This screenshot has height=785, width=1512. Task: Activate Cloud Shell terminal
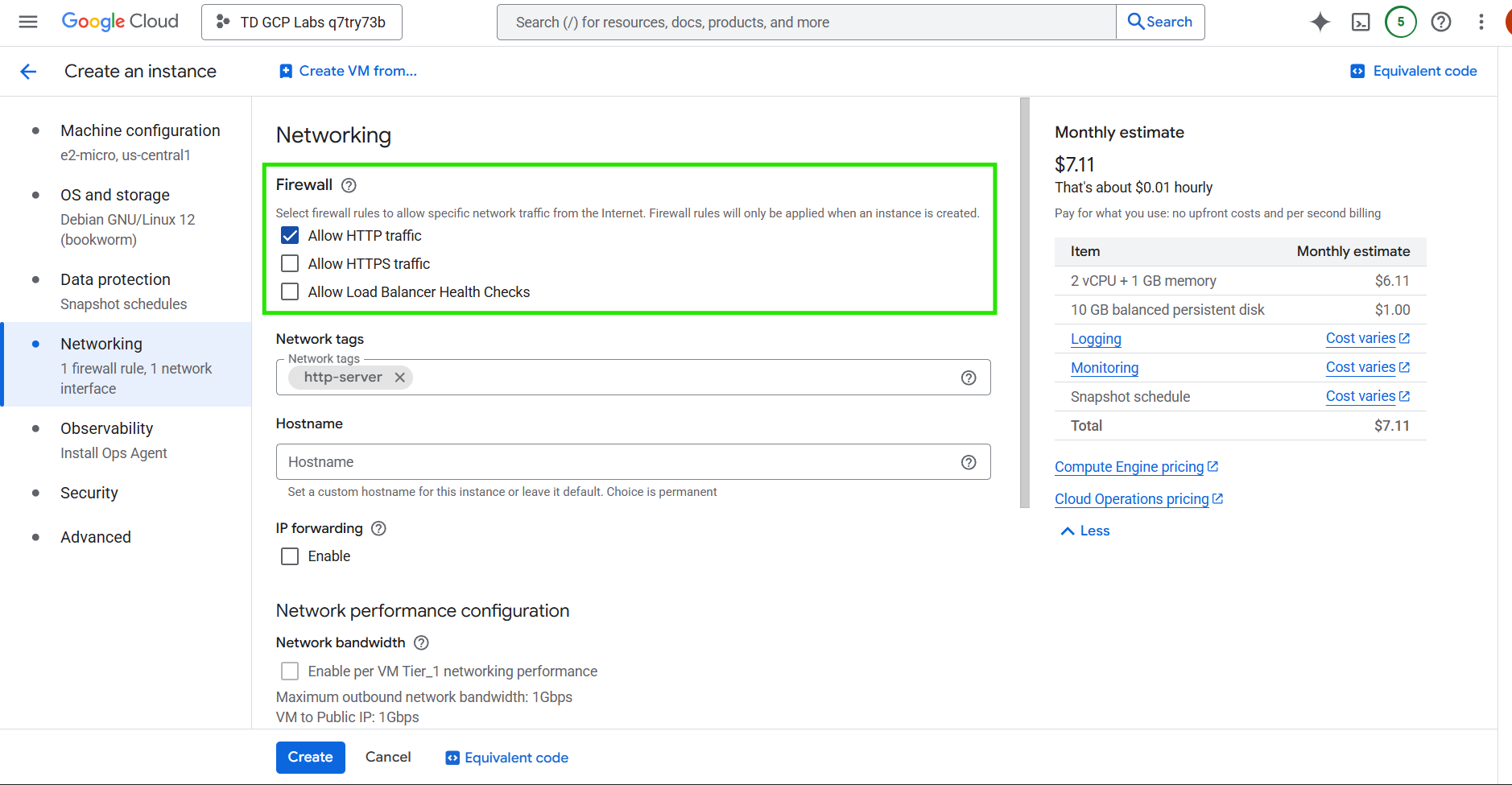(1361, 22)
